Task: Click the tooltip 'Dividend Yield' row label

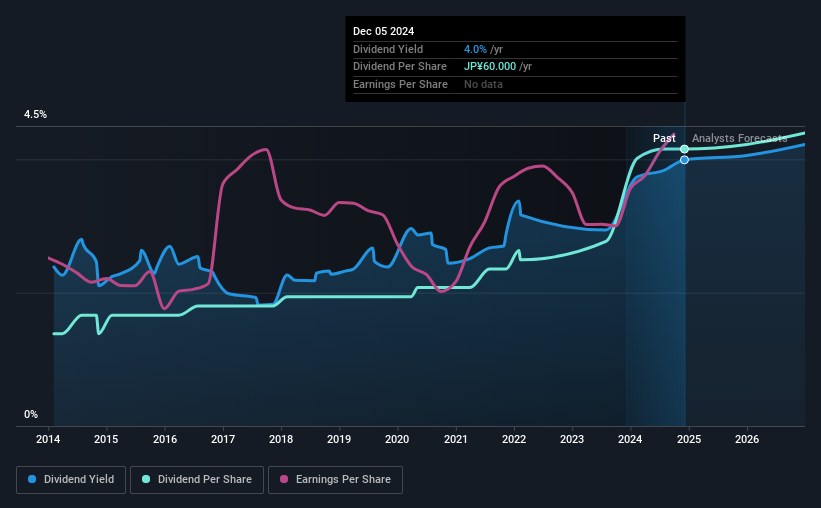Action: coord(388,49)
